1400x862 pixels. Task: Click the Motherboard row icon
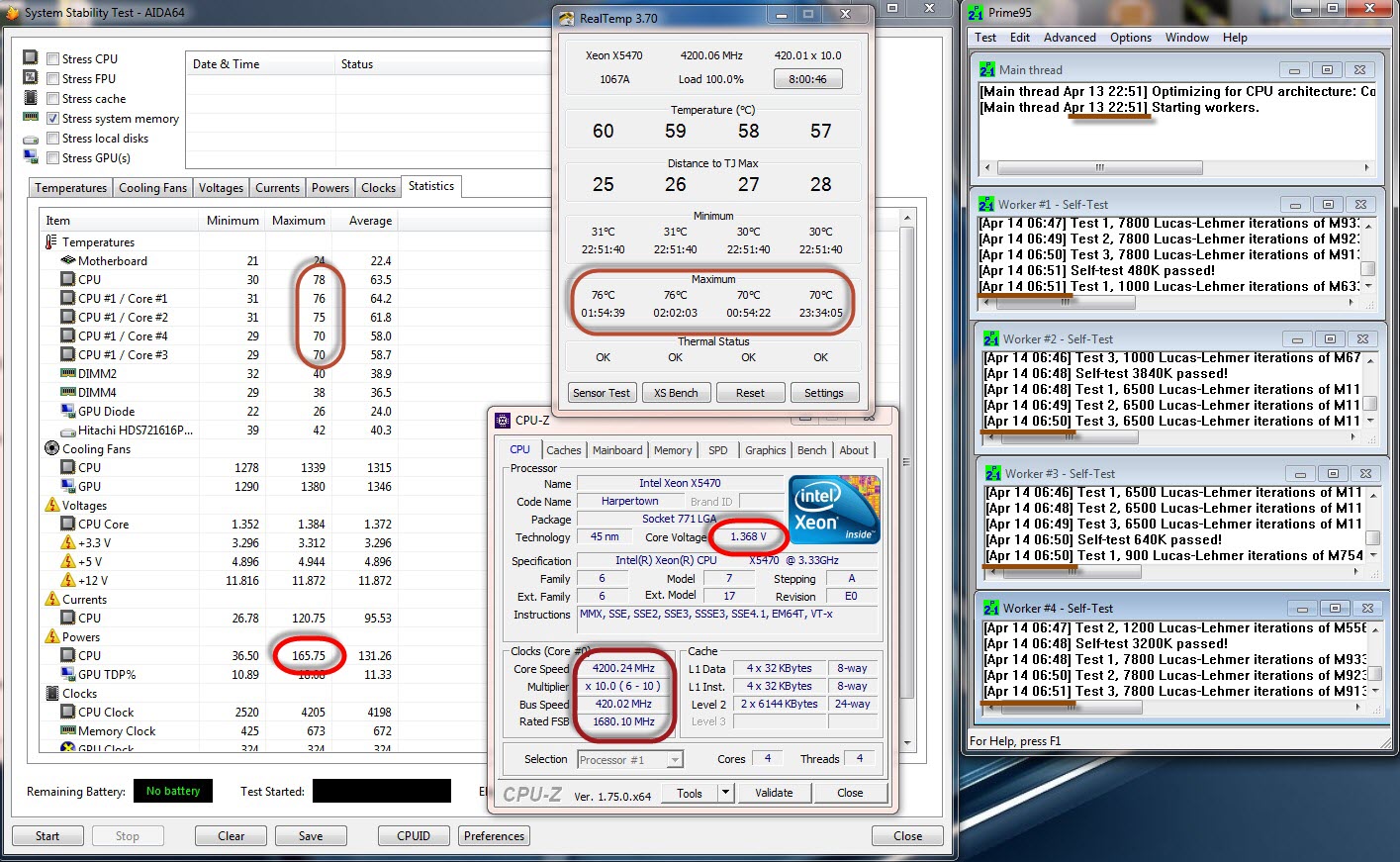tap(68, 261)
